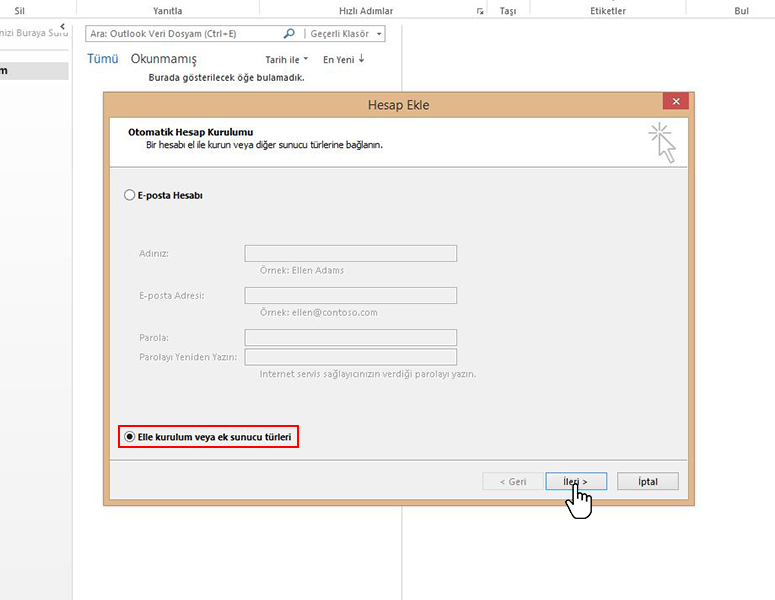The width and height of the screenshot is (775, 600).
Task: Select the highlighted folder in the folder pane
Action: pyautogui.click(x=34, y=71)
